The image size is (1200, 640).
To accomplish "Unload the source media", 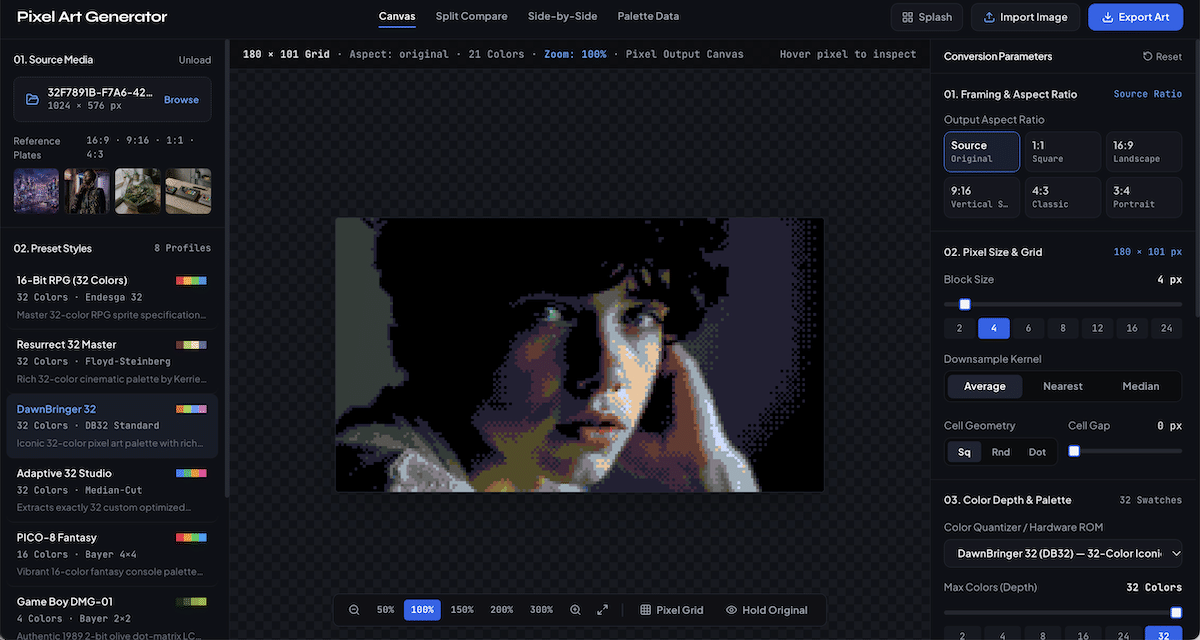I will coord(195,60).
